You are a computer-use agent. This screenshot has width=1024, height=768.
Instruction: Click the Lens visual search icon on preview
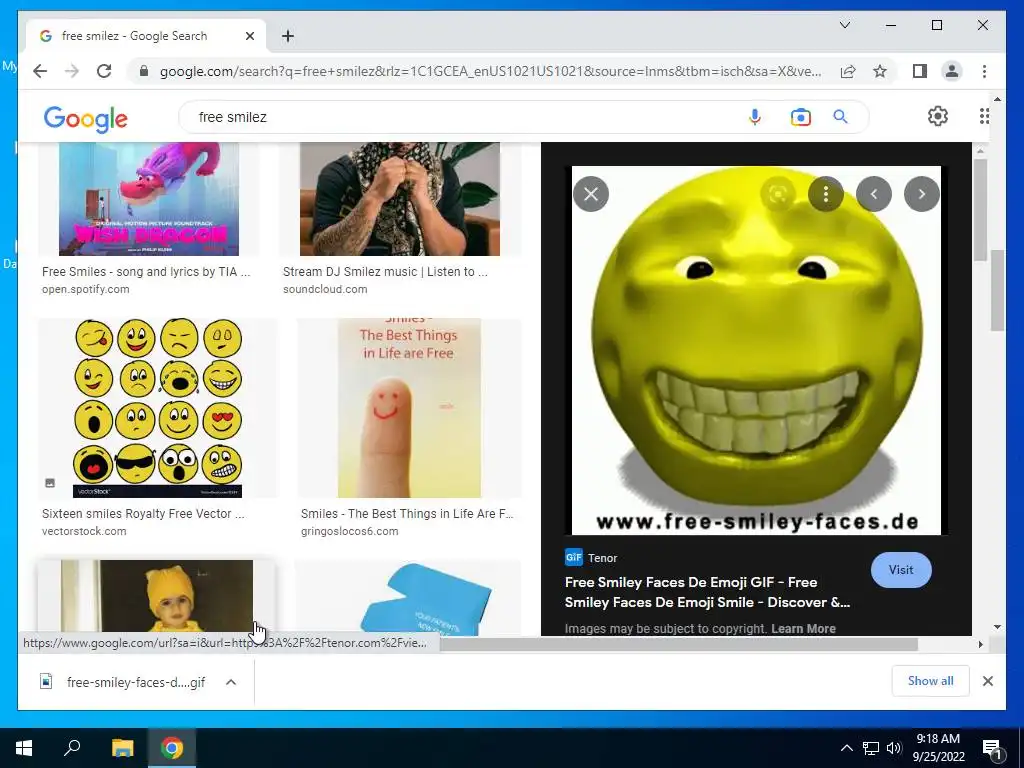click(x=778, y=194)
